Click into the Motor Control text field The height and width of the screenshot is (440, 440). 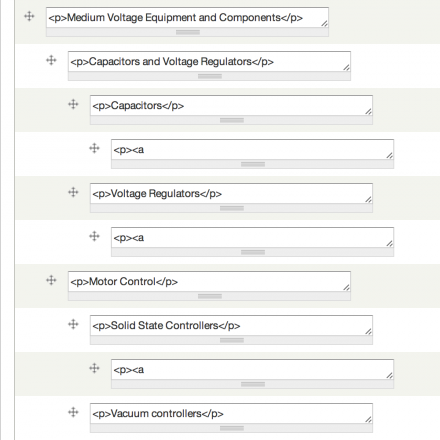tap(209, 282)
